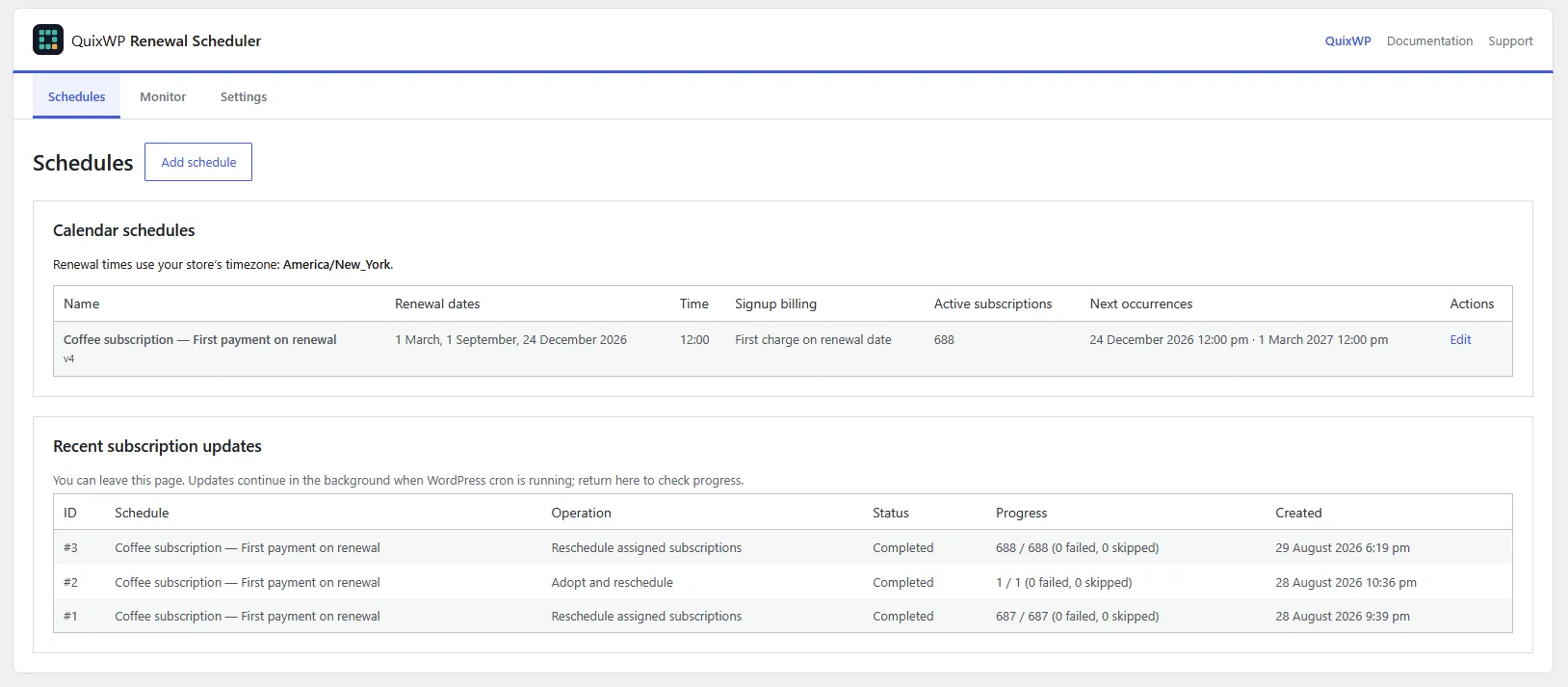Open the Settings tab

(x=244, y=96)
